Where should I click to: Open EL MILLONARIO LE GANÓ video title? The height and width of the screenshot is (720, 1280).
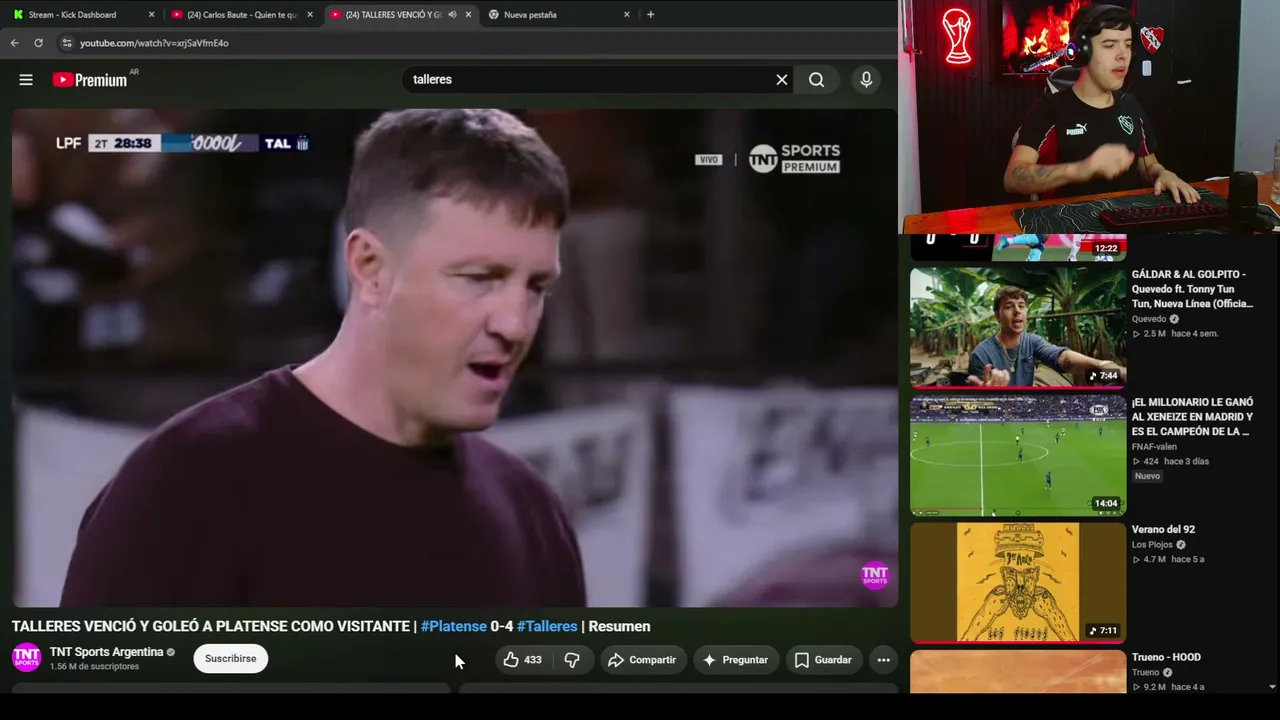point(1192,417)
